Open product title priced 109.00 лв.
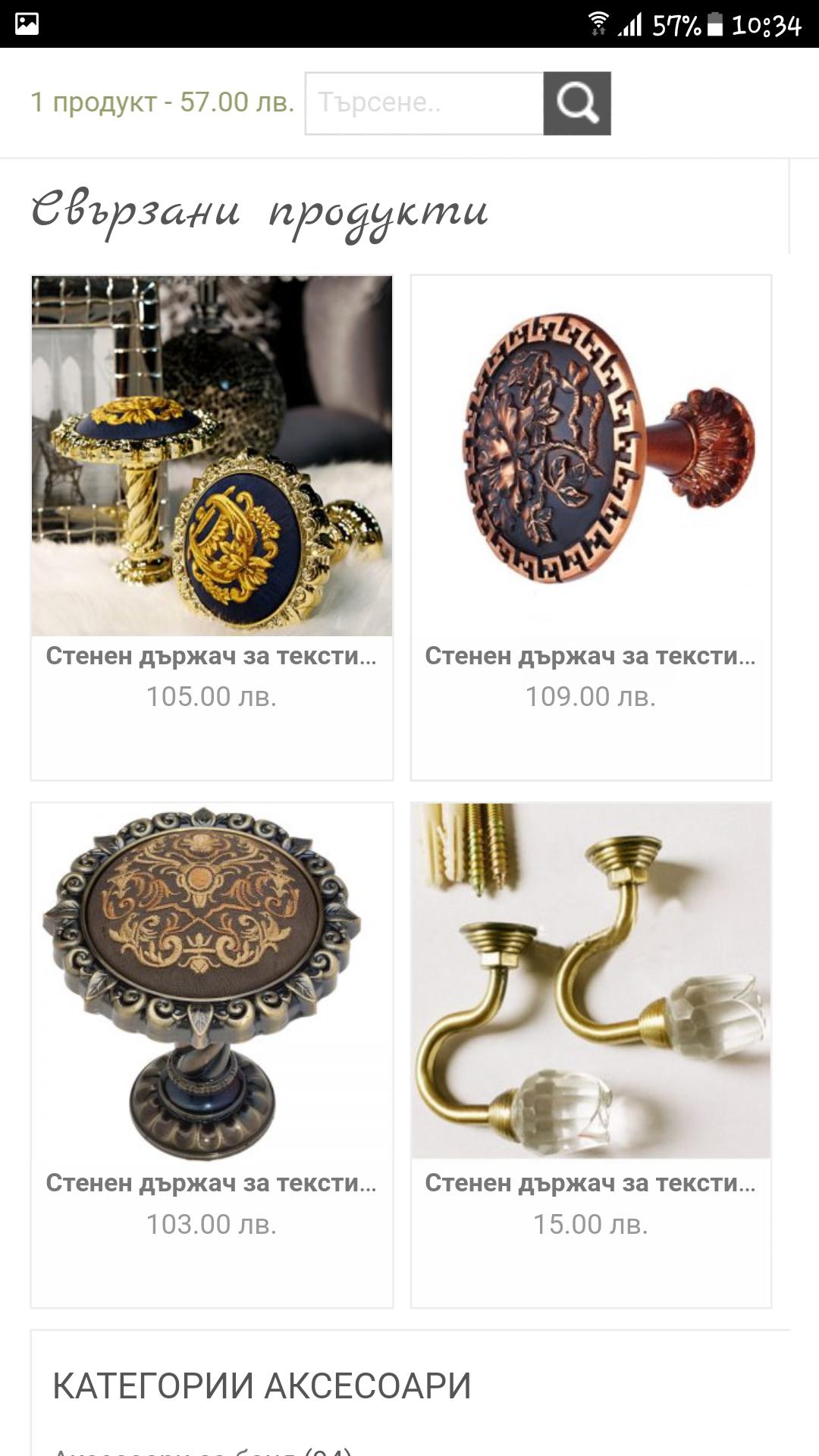The width and height of the screenshot is (819, 1456). pos(591,656)
